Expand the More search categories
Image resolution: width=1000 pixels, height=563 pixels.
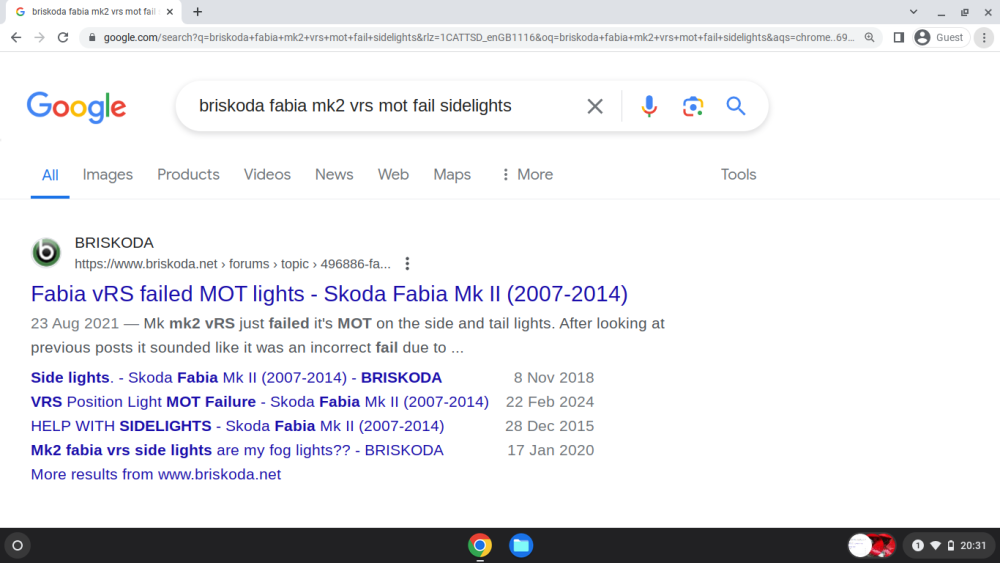pos(527,175)
